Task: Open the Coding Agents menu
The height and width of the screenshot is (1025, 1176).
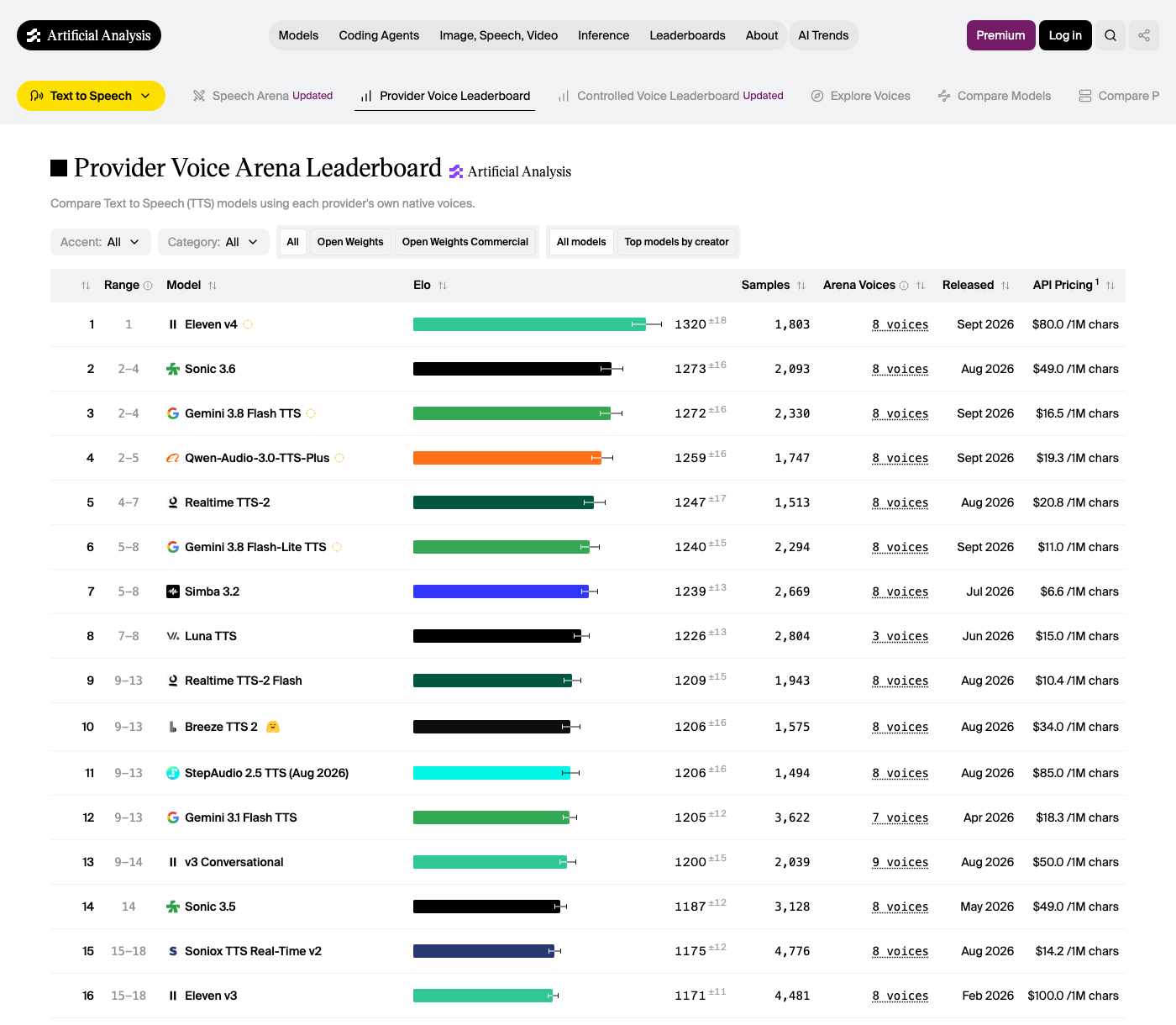Action: pos(379,35)
